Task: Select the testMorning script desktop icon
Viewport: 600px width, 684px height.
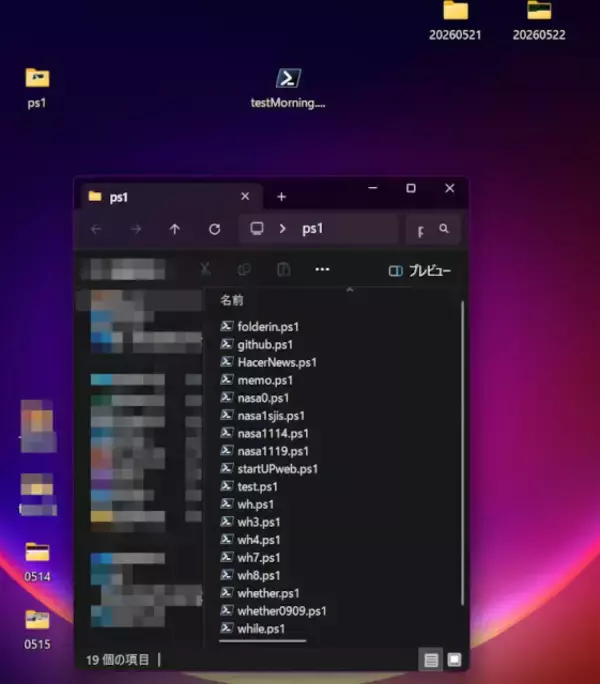Action: pyautogui.click(x=288, y=88)
